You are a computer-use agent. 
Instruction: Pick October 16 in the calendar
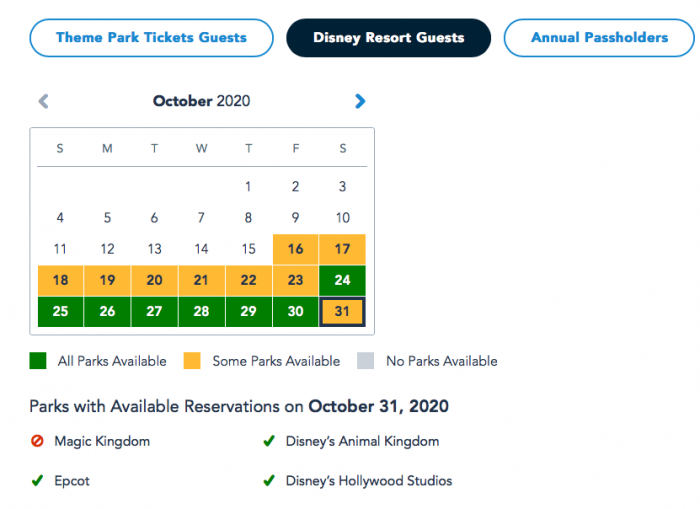(295, 249)
